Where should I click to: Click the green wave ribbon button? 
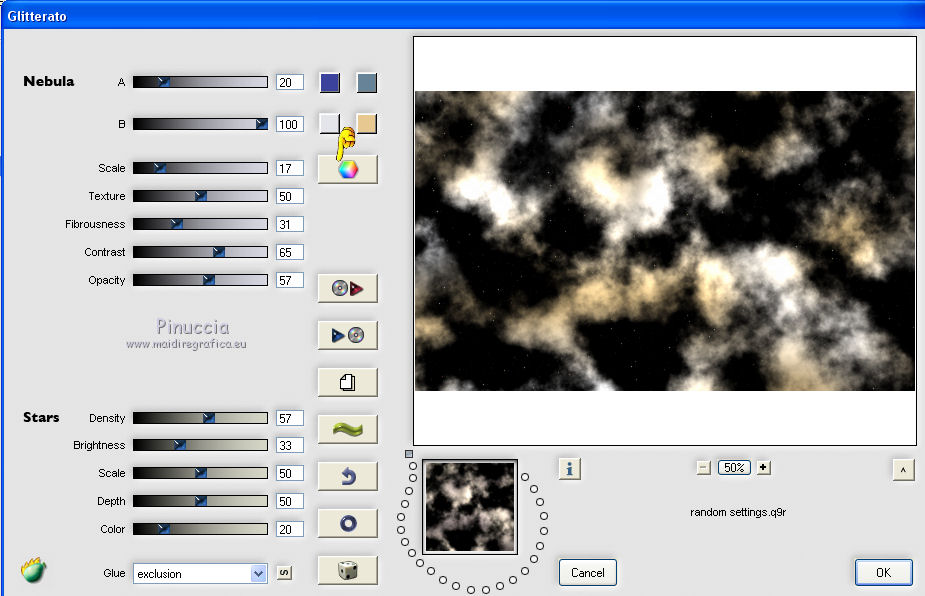[x=347, y=429]
